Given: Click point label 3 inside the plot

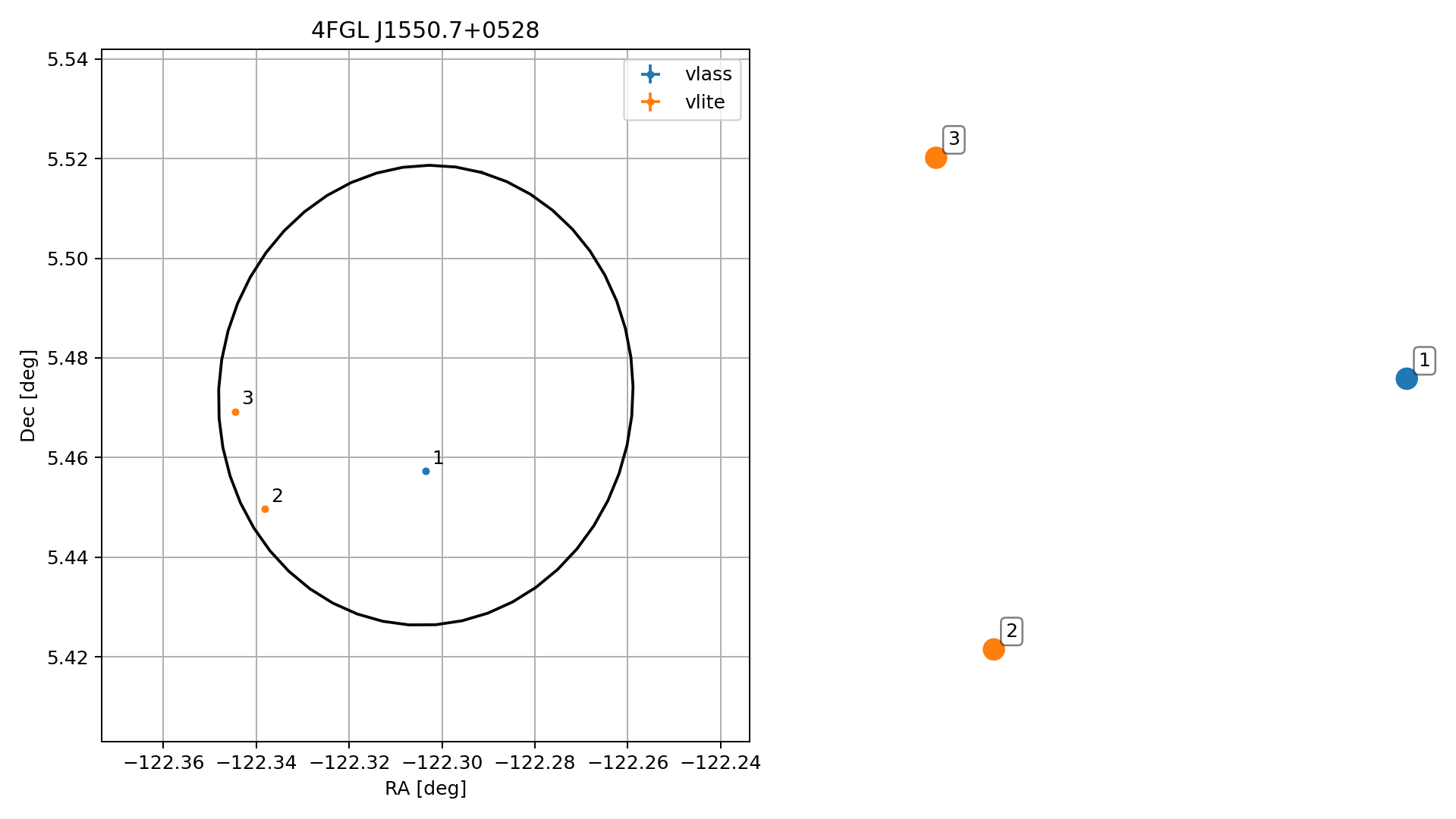Looking at the screenshot, I should point(247,398).
